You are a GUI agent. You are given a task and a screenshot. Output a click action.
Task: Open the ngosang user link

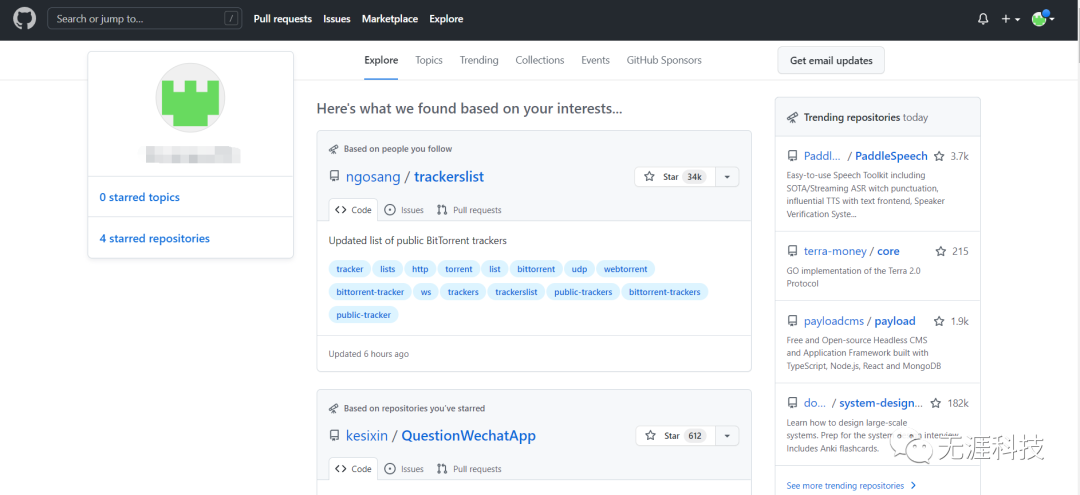(373, 177)
